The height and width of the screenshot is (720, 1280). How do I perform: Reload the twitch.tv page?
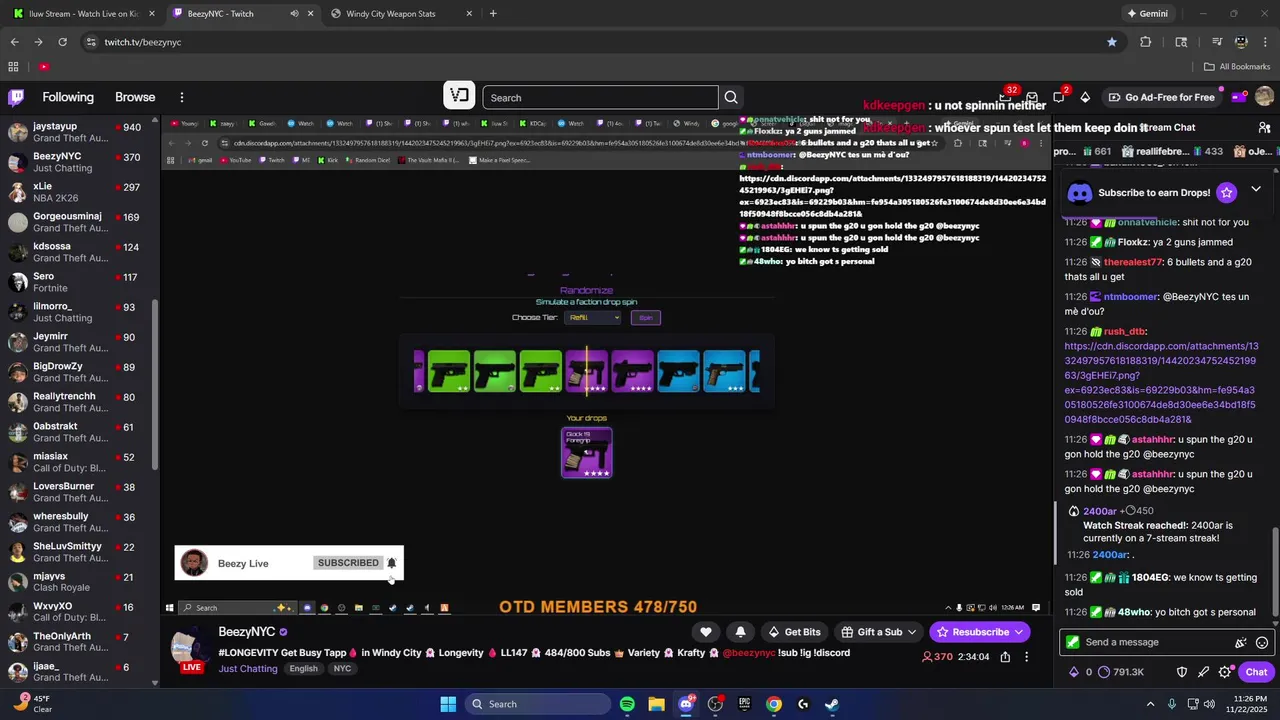click(x=62, y=42)
